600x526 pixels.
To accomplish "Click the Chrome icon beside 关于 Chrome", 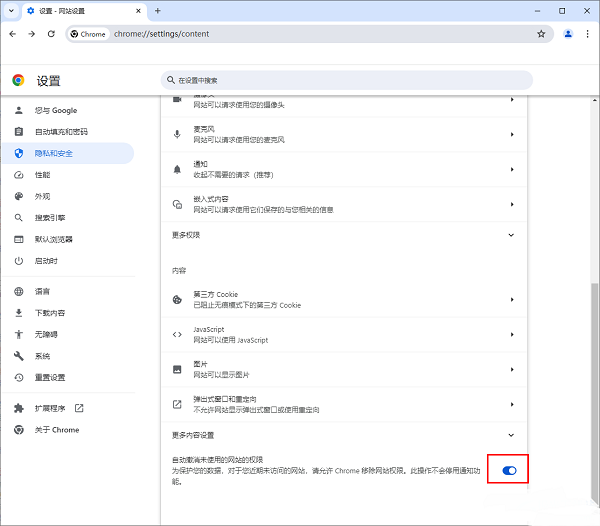I will point(19,430).
